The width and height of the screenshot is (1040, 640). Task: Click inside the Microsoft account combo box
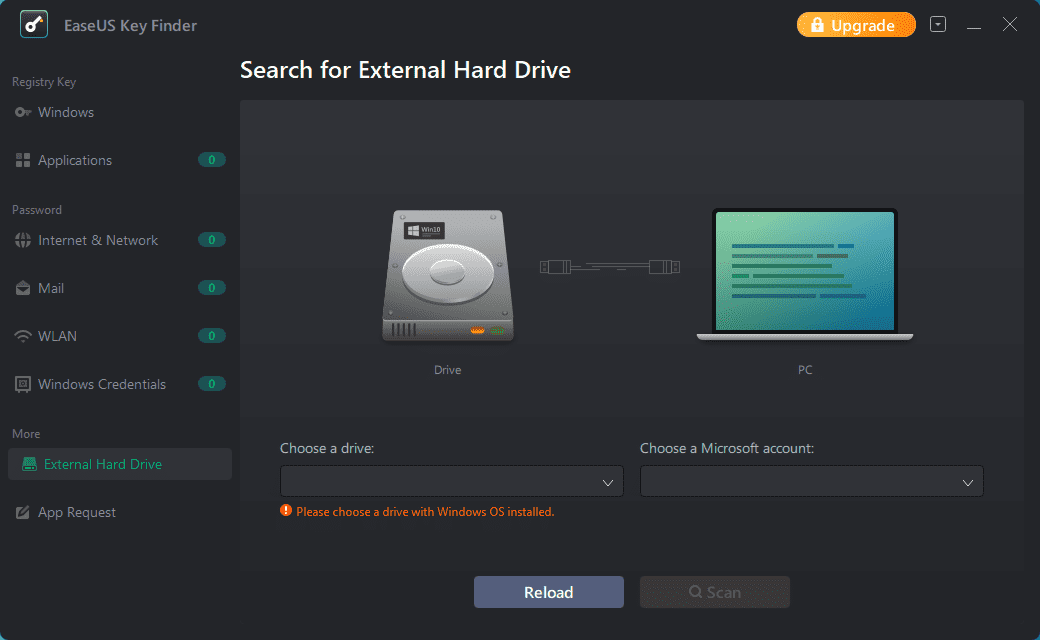click(x=811, y=481)
